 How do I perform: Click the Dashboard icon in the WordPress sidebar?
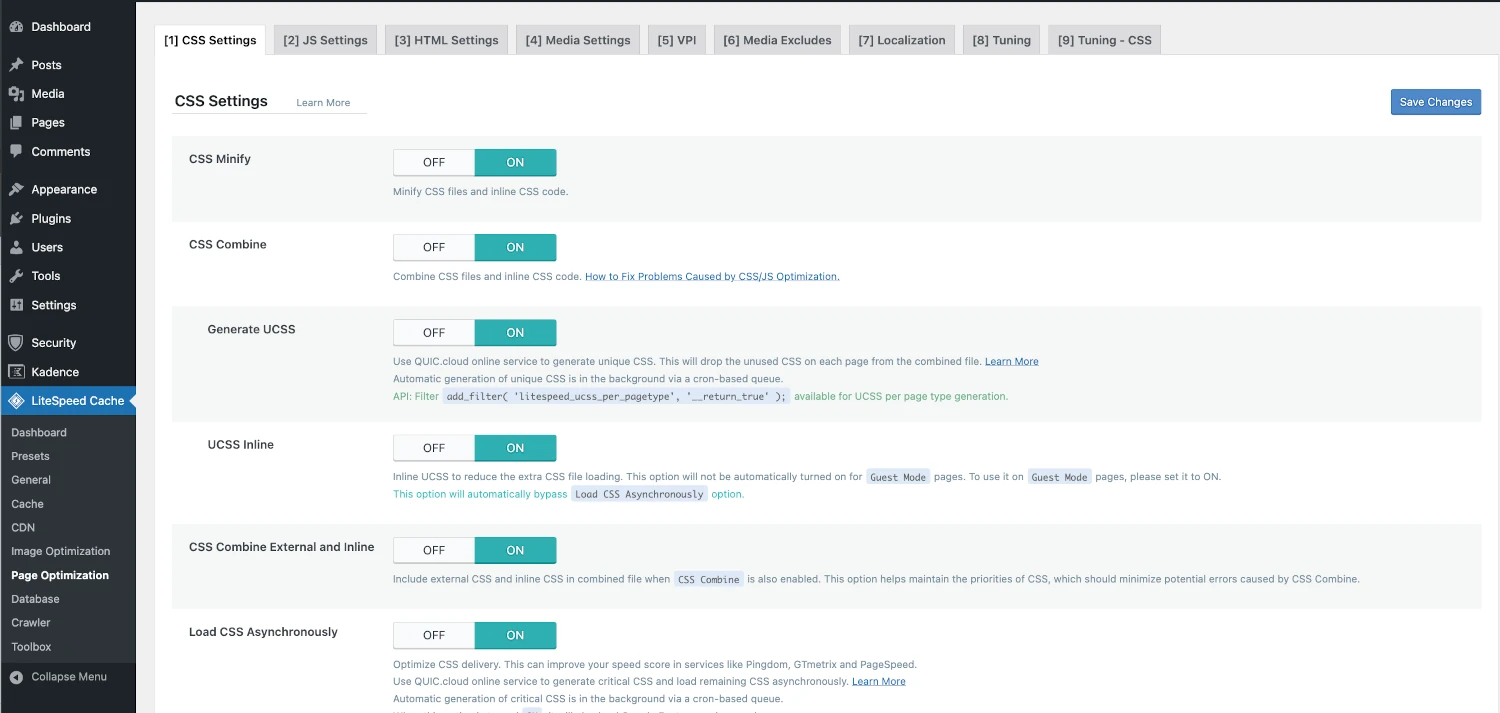[x=16, y=27]
